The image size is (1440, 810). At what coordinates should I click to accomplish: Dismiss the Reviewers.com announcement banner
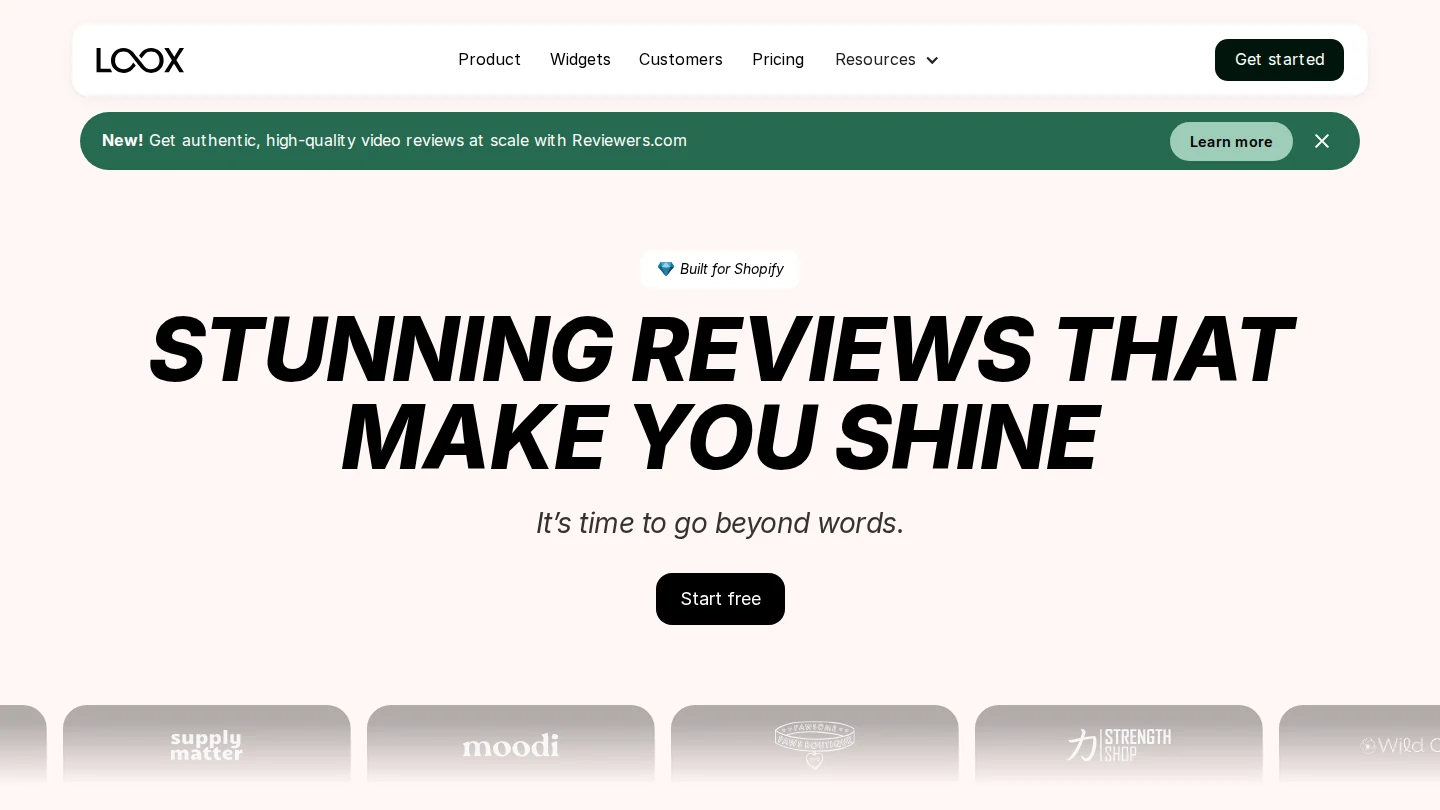pyautogui.click(x=1322, y=141)
